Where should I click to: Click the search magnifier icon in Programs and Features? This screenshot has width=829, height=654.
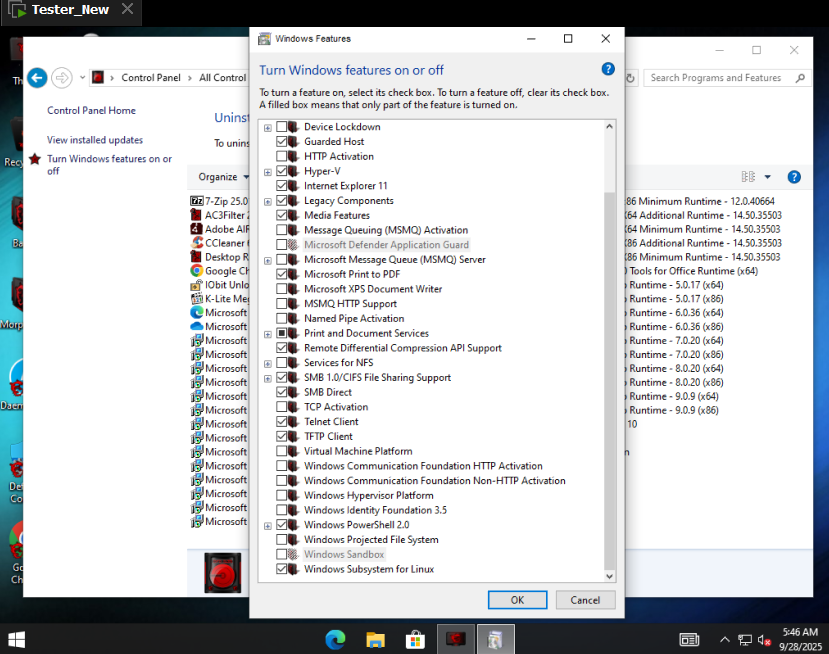tap(800, 78)
